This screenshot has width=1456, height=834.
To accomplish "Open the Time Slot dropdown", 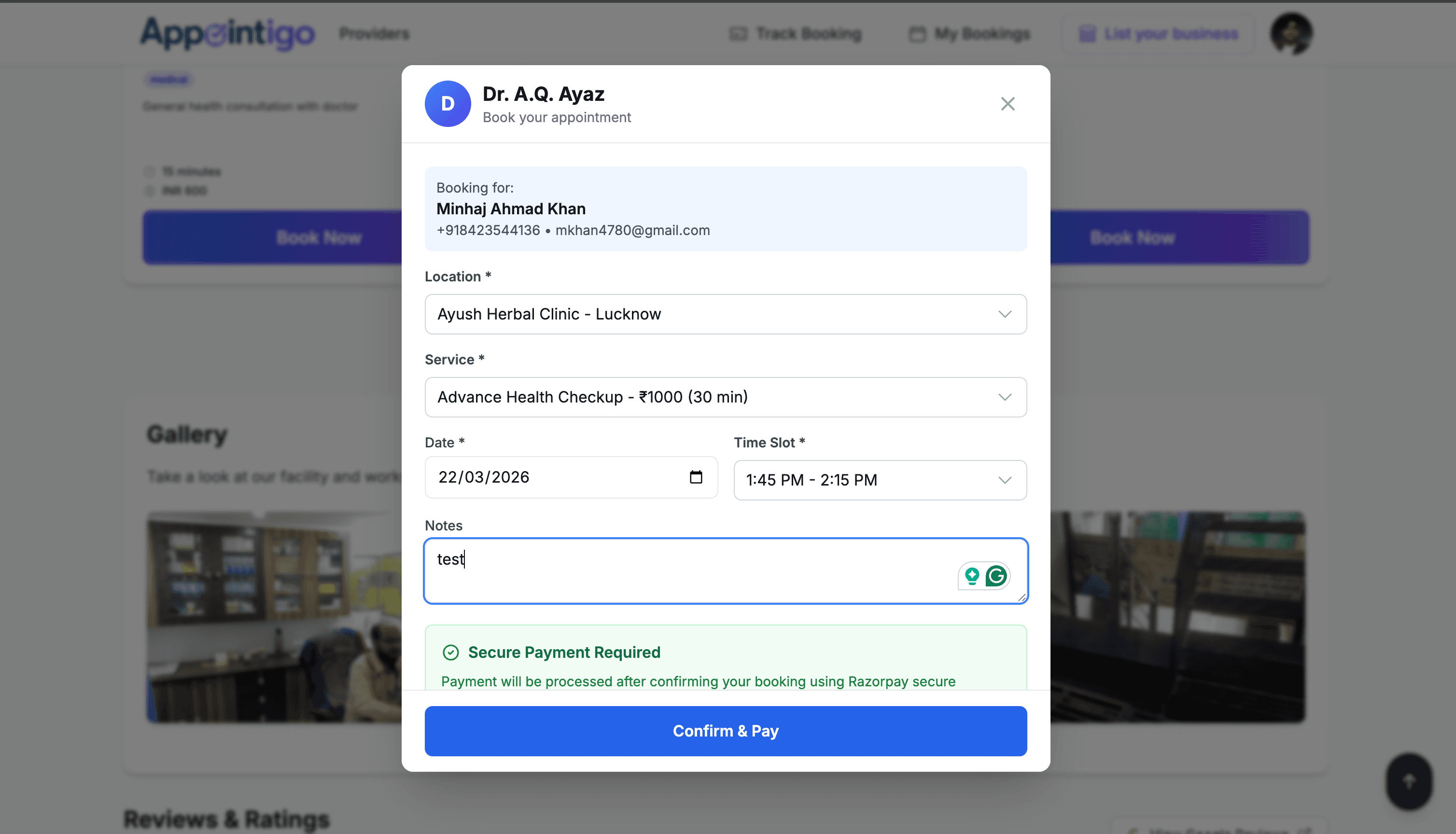I will [1005, 480].
